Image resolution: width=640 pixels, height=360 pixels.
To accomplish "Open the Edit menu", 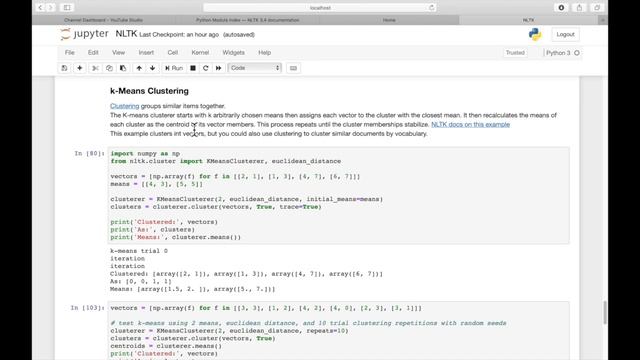I will pyautogui.click(x=93, y=53).
